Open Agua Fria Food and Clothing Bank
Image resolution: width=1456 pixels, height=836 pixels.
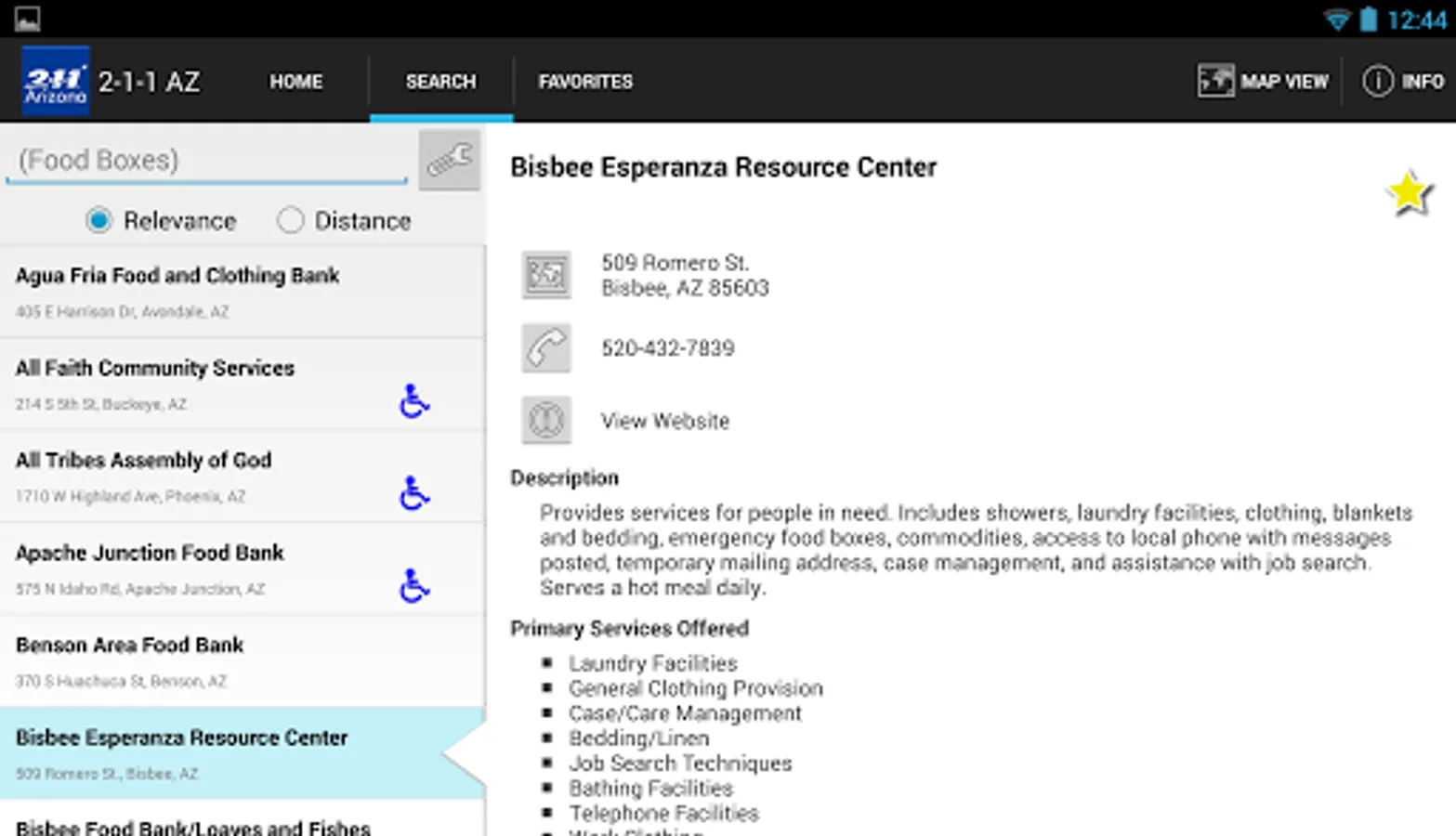pyautogui.click(x=243, y=292)
